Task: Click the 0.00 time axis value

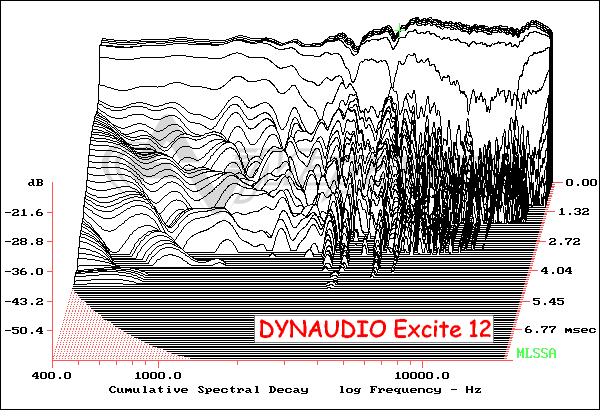Action: pos(581,183)
